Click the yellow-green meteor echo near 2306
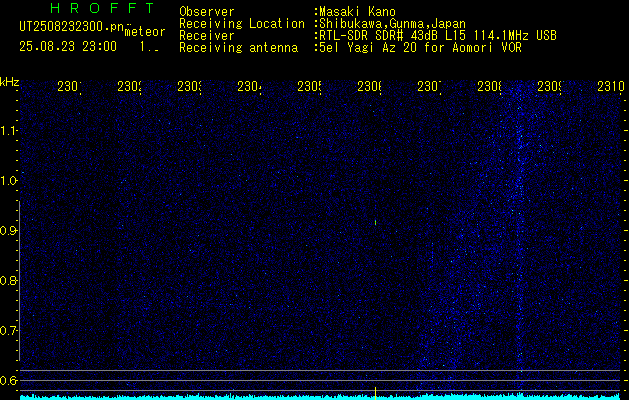This screenshot has height=400, width=629. pyautogui.click(x=375, y=222)
